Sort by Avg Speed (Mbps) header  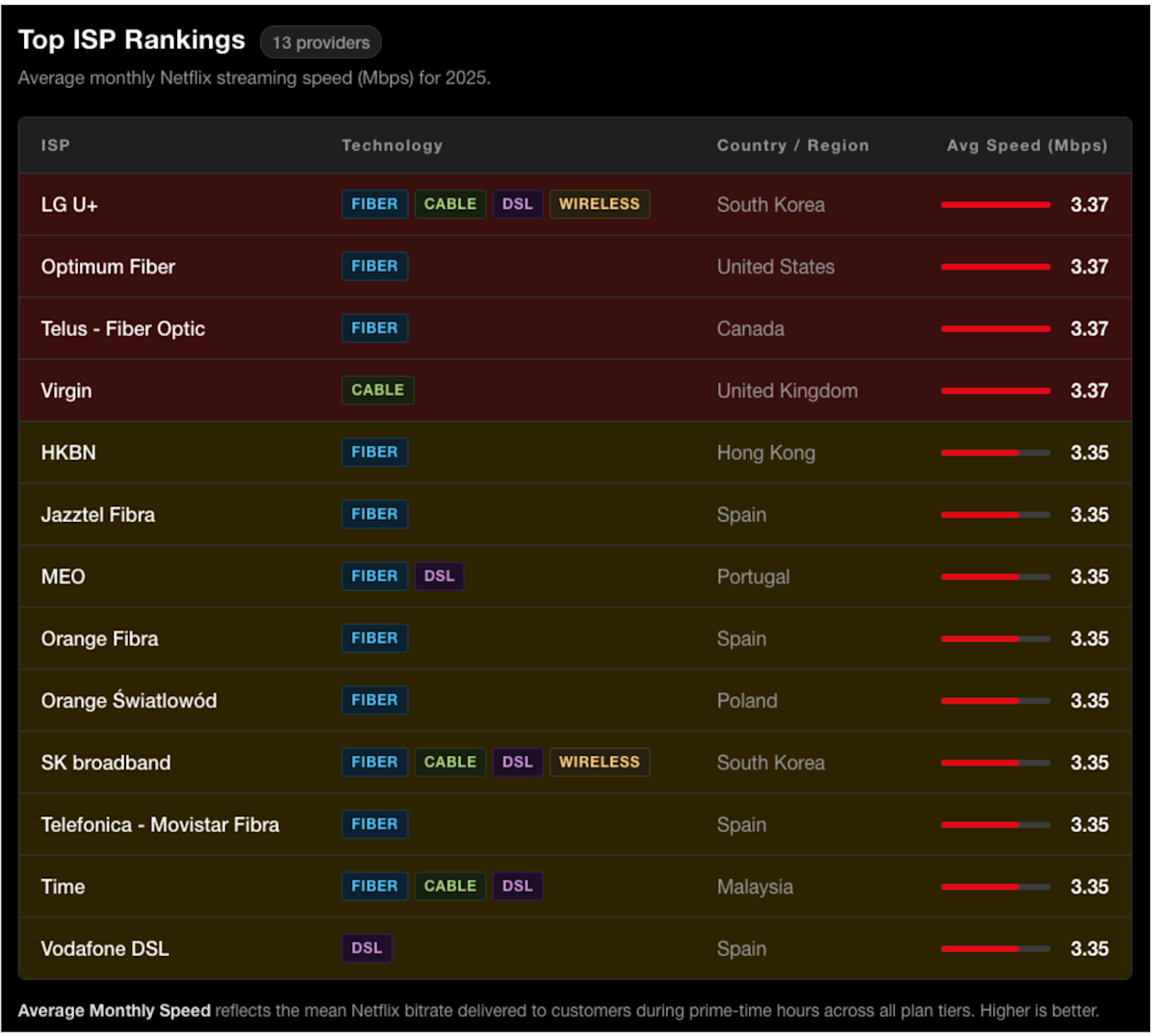click(x=1027, y=145)
